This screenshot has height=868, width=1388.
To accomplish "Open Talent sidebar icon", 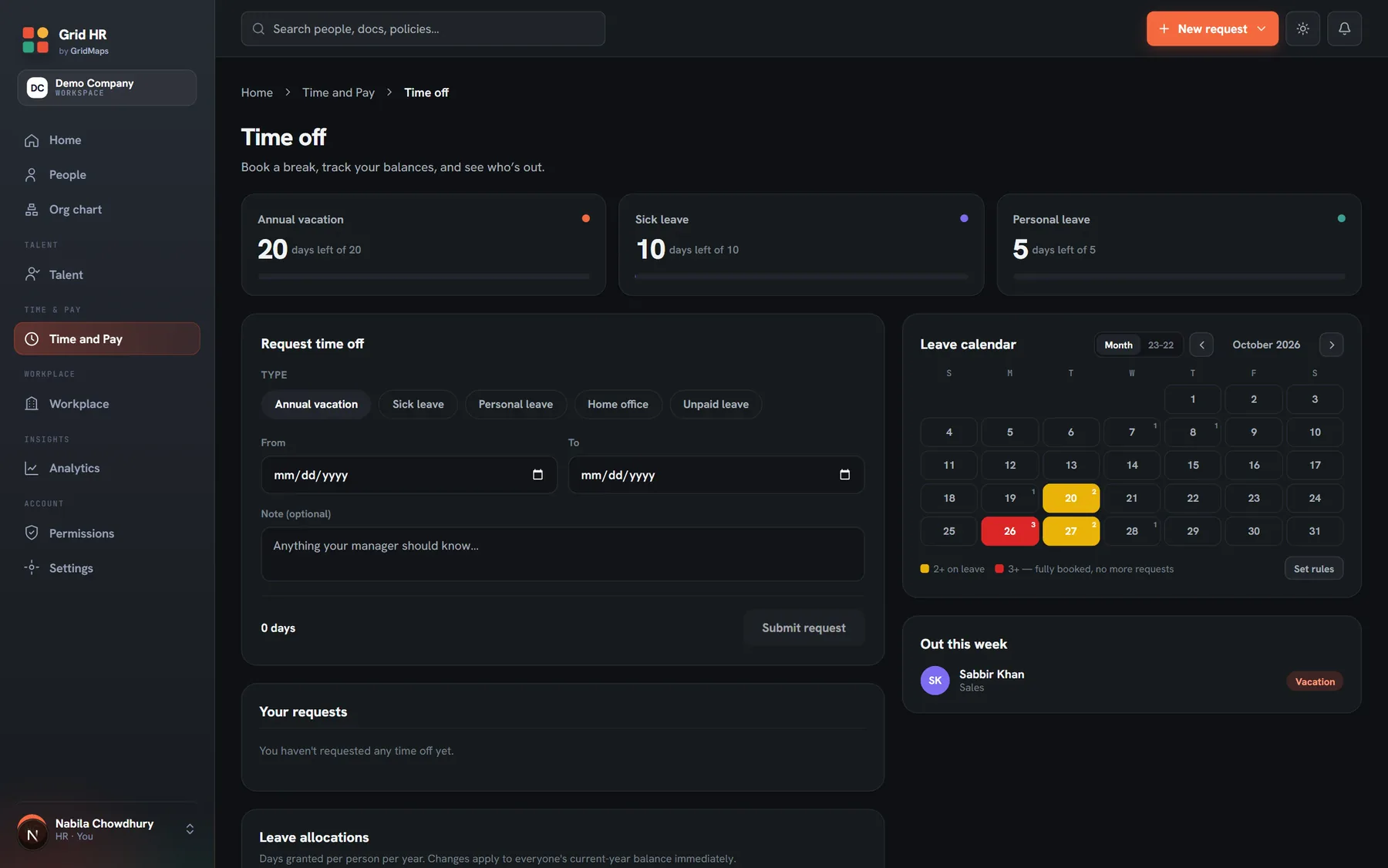I will pyautogui.click(x=32, y=274).
